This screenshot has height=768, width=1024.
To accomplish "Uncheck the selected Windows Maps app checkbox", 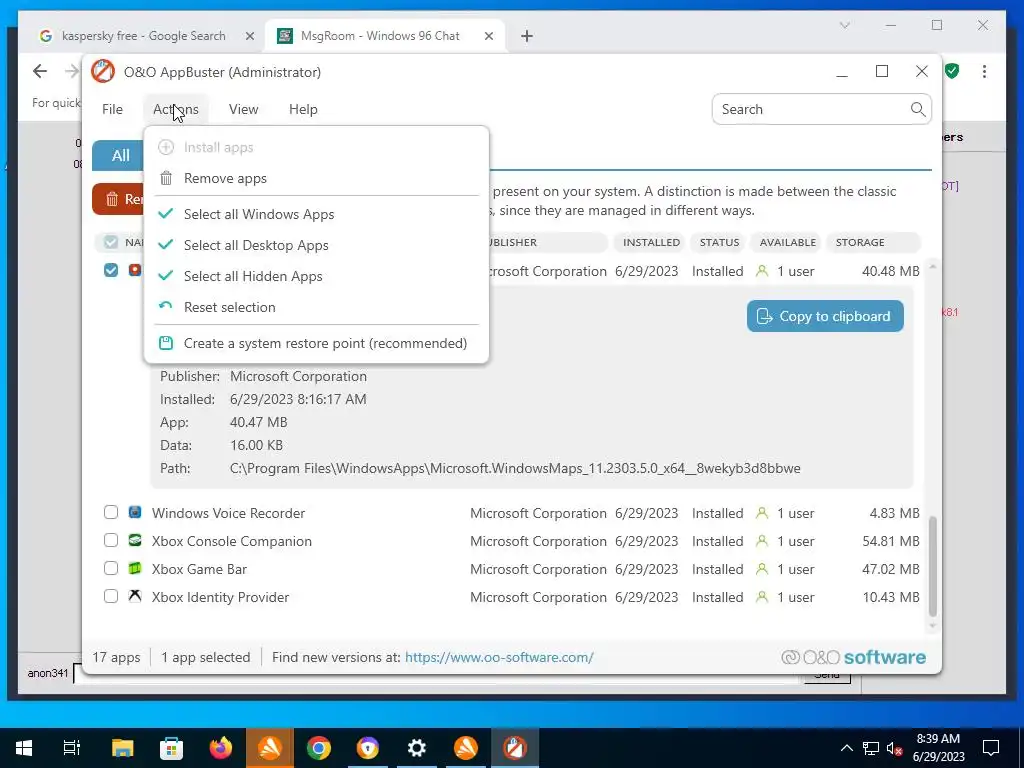I will click(x=111, y=270).
